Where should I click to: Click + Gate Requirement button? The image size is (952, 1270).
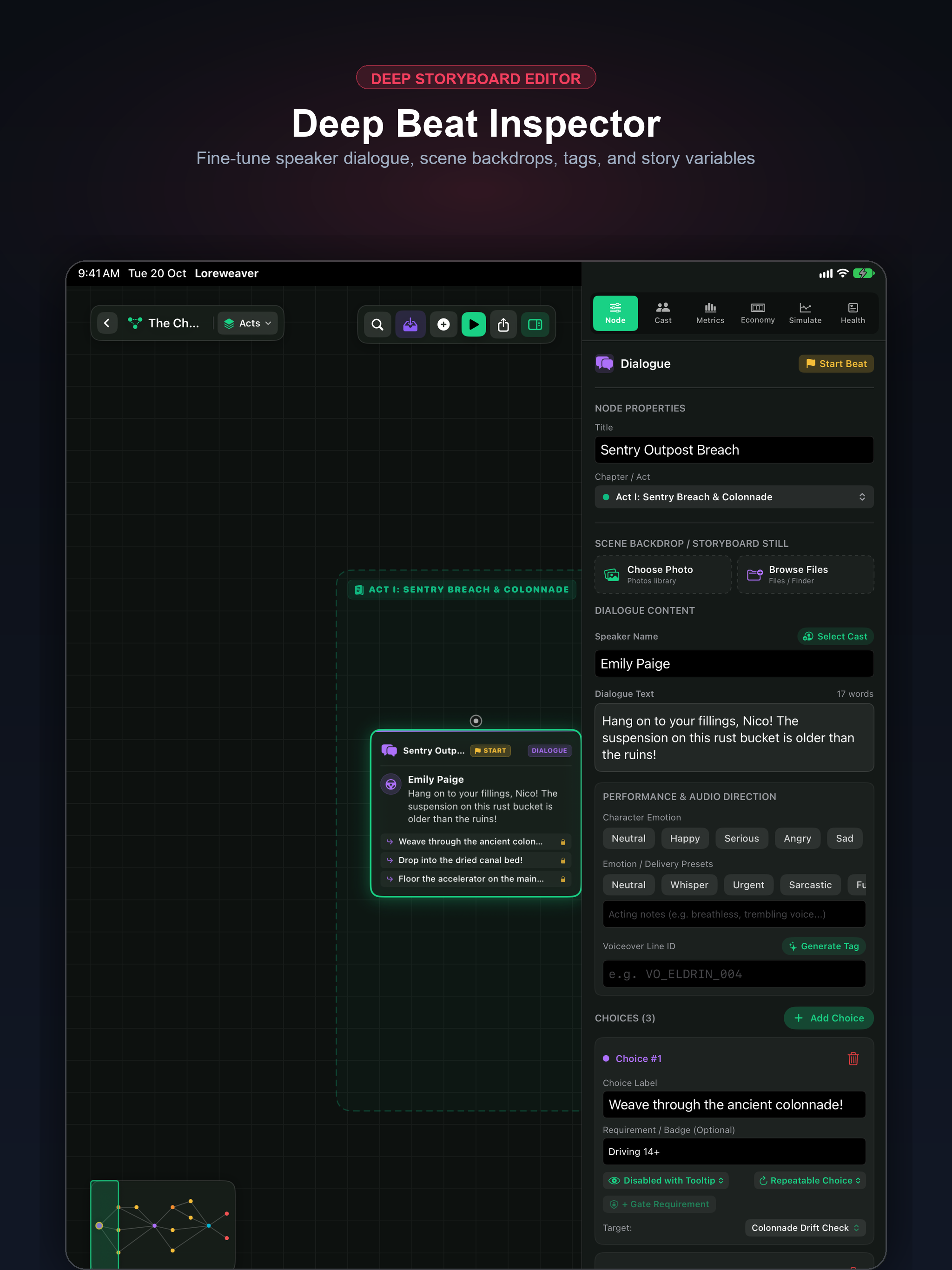[659, 1204]
